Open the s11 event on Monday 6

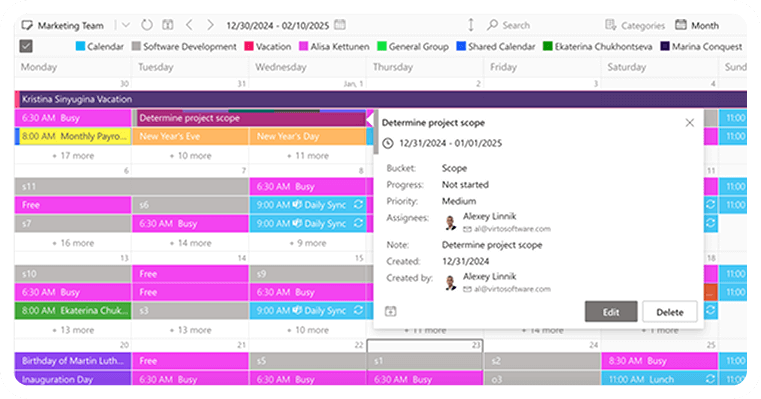point(132,186)
